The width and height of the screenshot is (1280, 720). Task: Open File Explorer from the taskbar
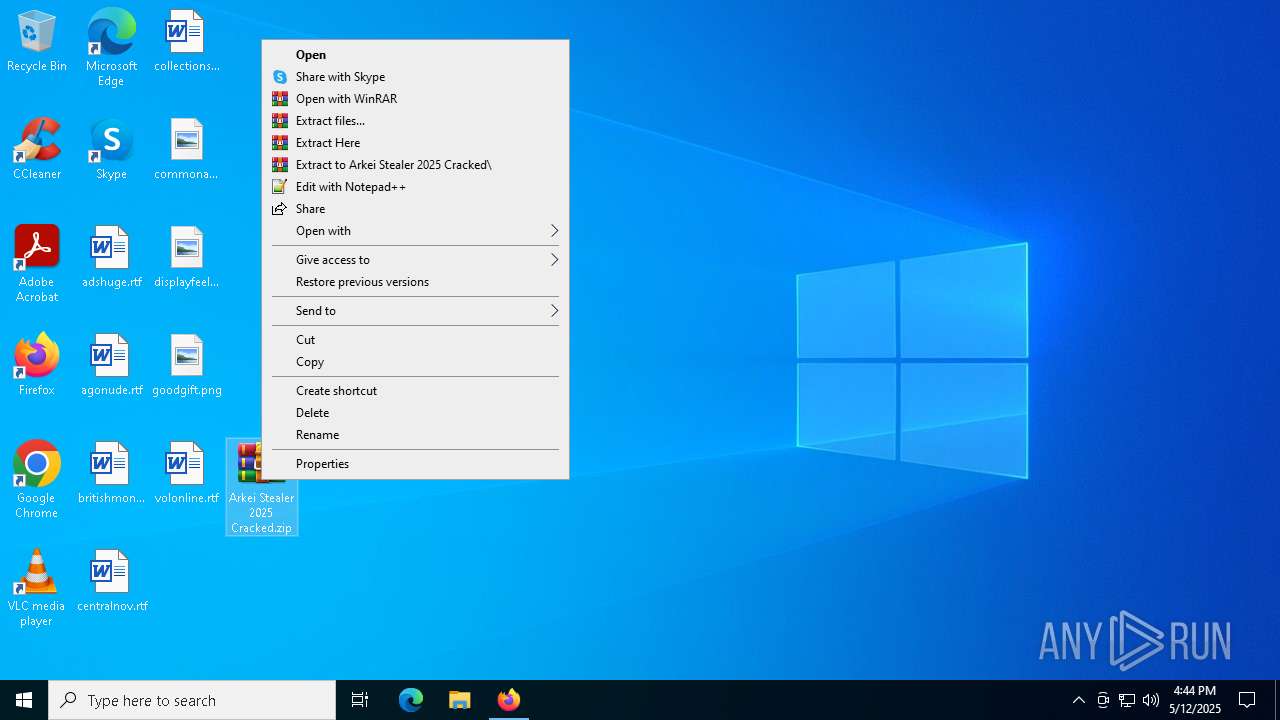click(x=460, y=700)
